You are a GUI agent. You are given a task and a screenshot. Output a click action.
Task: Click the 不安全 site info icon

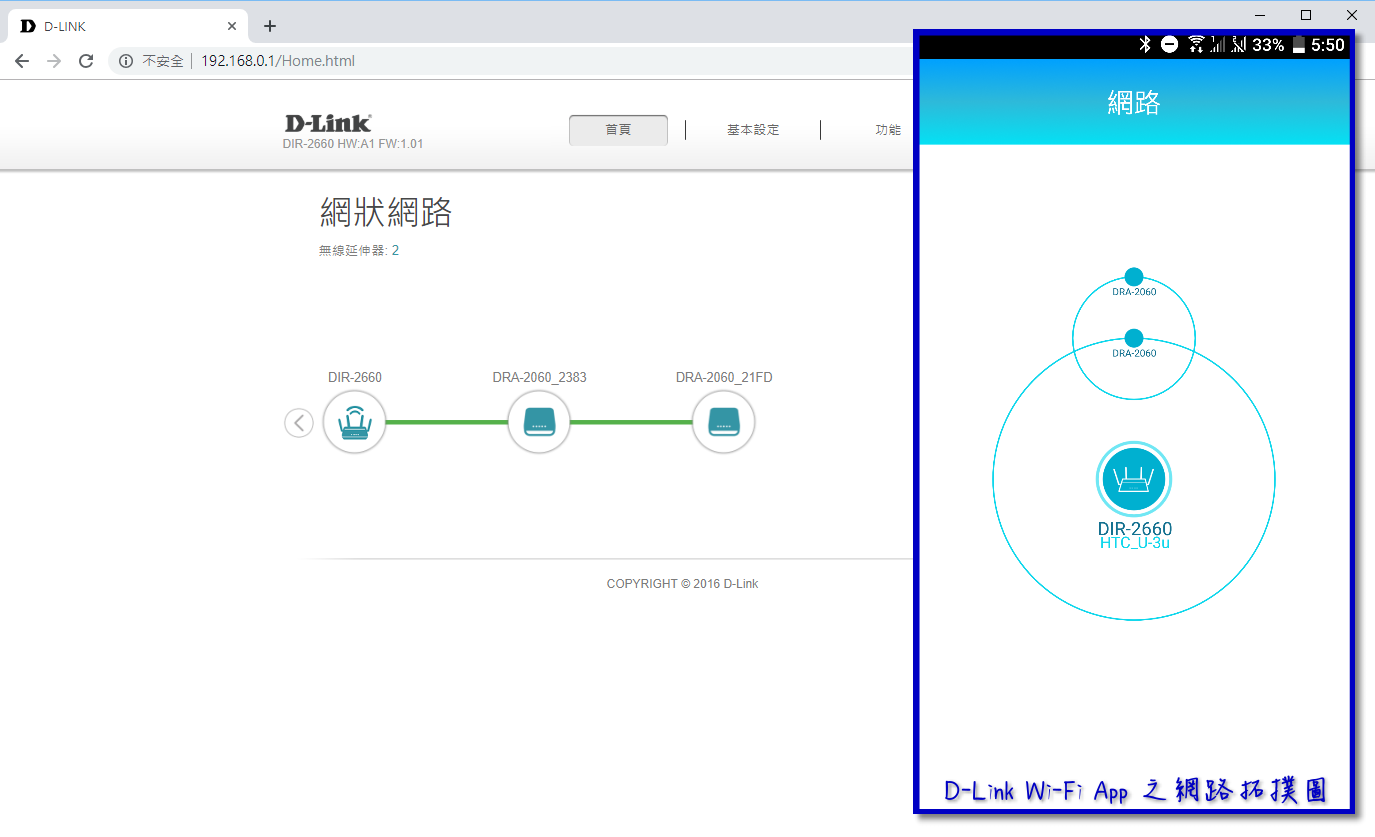[x=126, y=61]
